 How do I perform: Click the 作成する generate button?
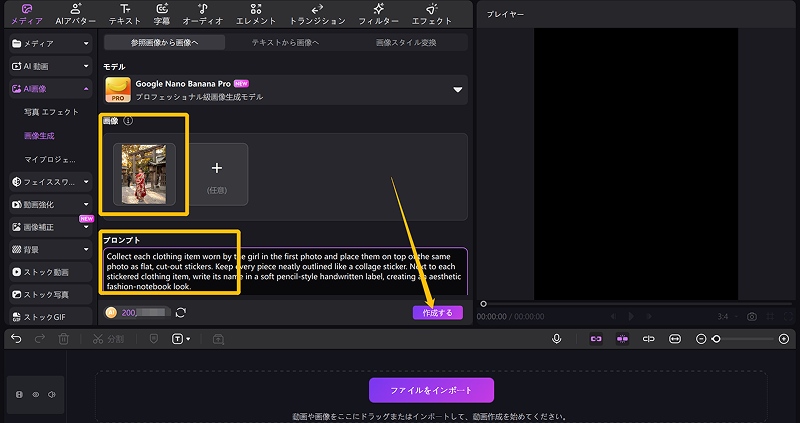tap(437, 313)
